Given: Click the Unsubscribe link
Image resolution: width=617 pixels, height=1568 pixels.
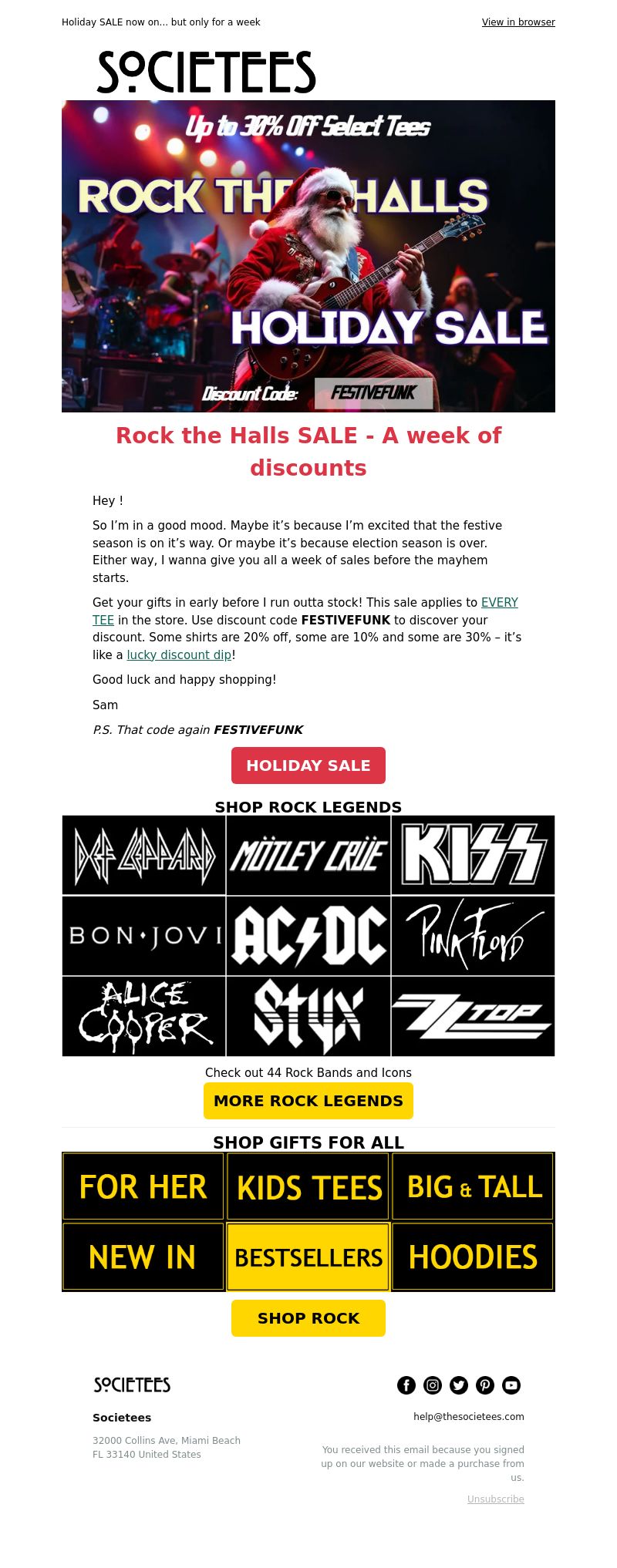Looking at the screenshot, I should coord(496,1499).
